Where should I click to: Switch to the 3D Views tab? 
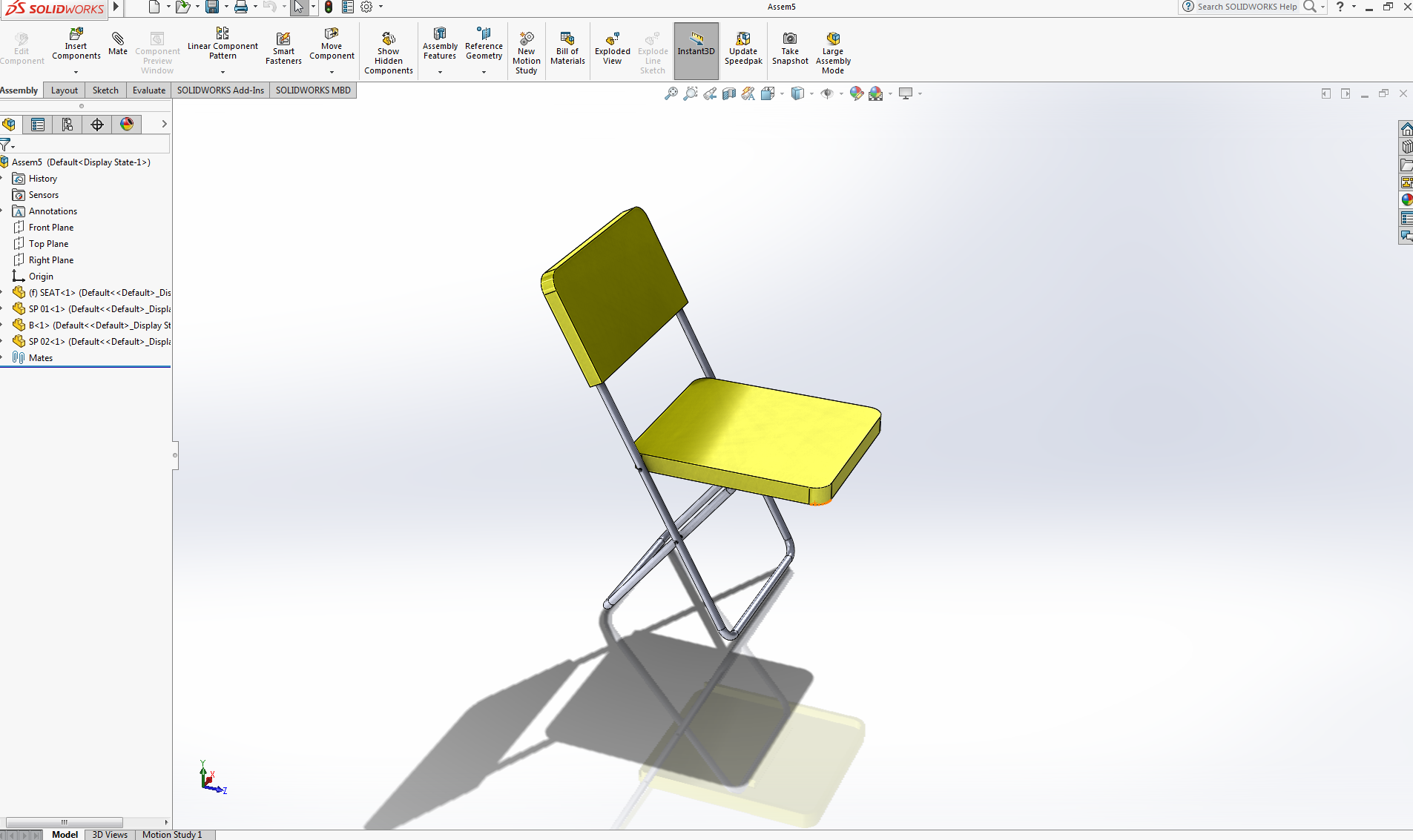pos(110,835)
